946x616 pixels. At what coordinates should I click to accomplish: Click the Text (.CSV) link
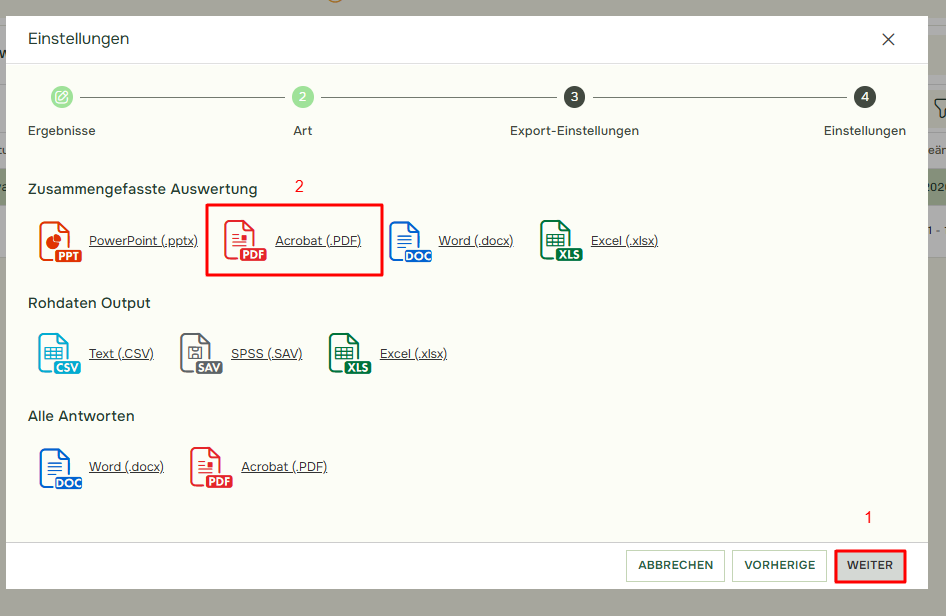point(121,354)
